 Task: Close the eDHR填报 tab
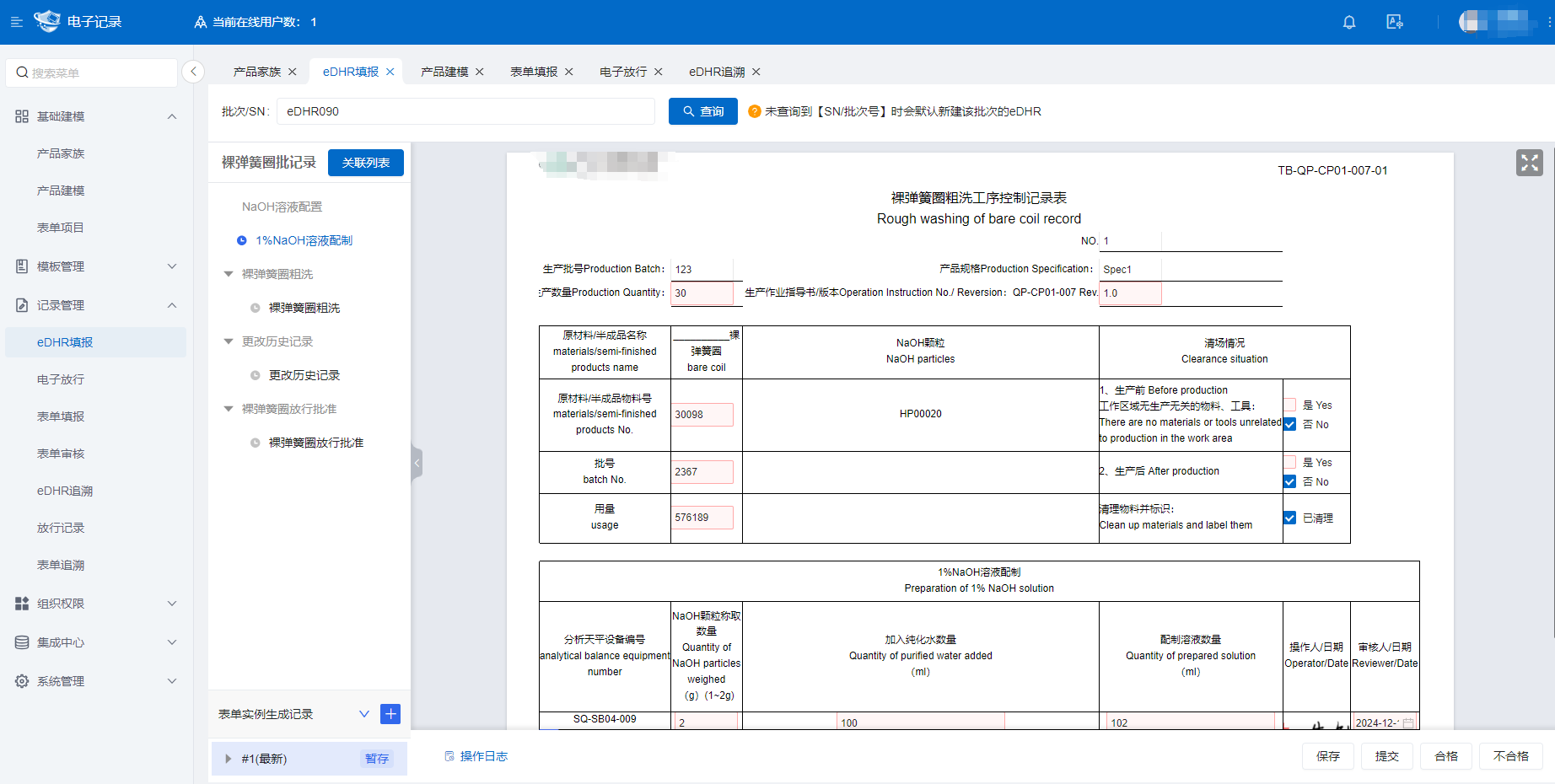[x=390, y=72]
